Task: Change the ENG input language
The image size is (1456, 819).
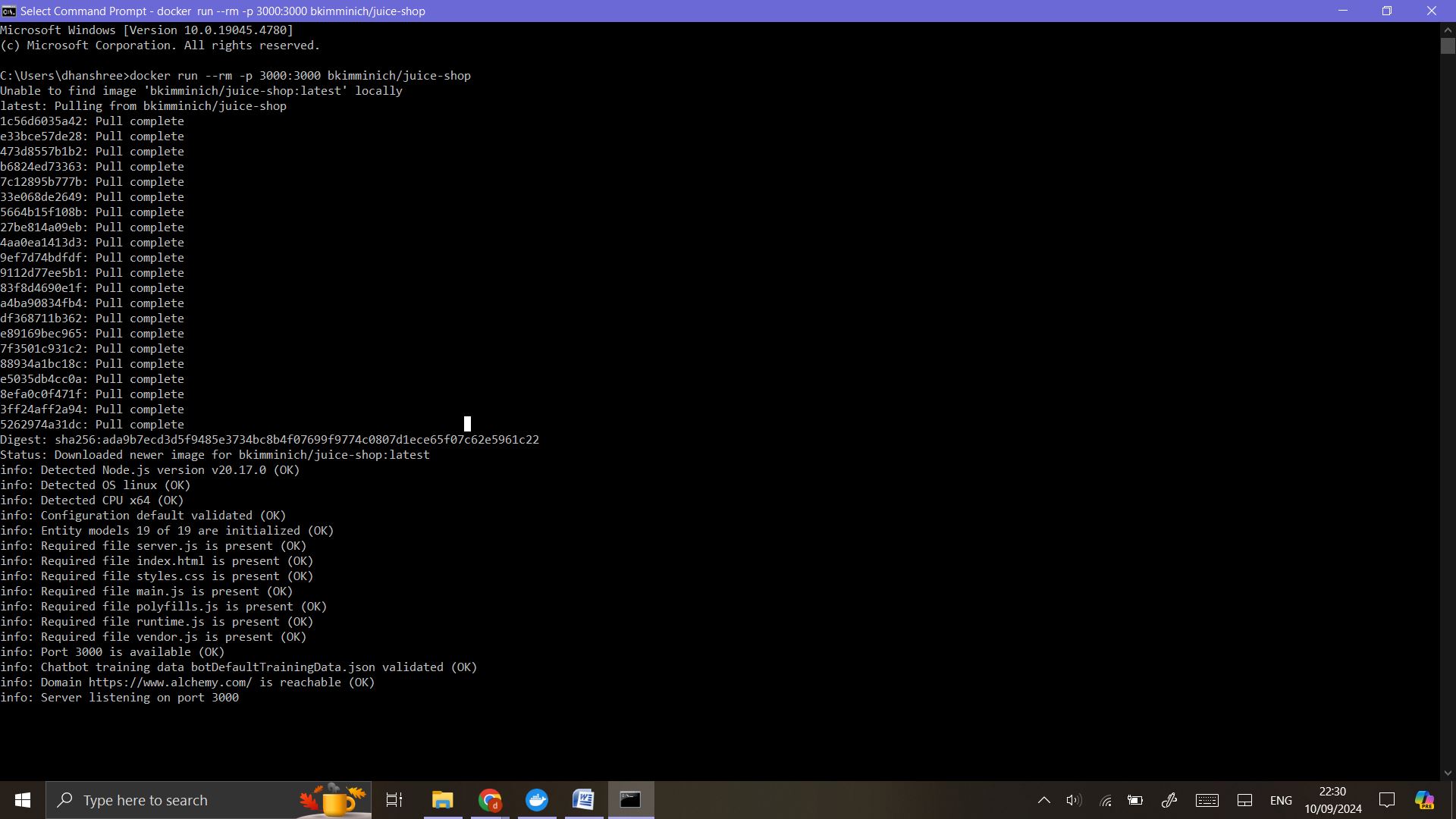Action: click(1281, 800)
